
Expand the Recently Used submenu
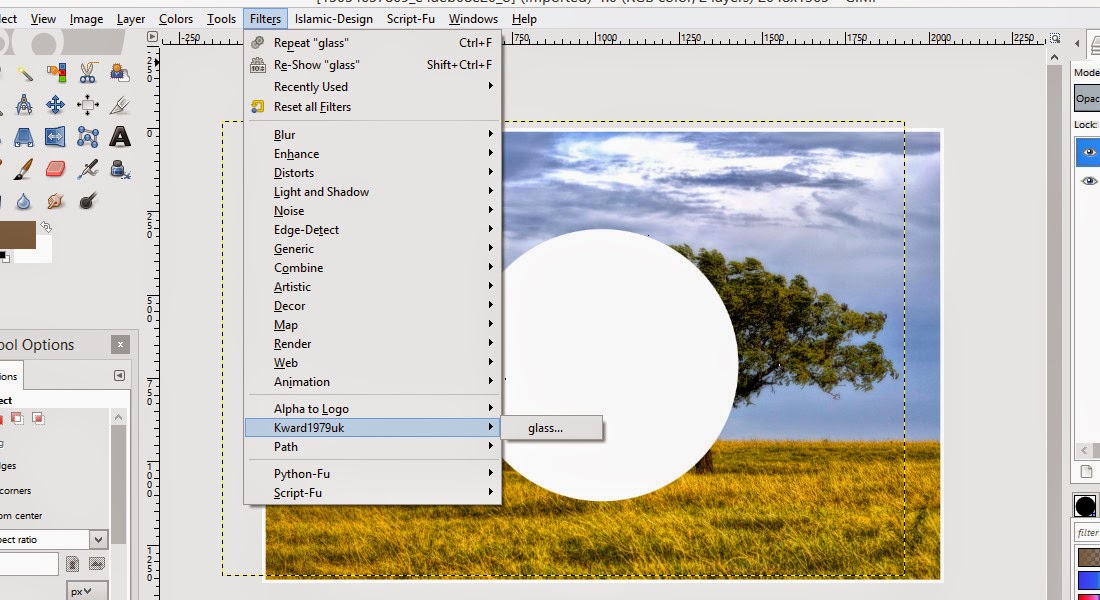[373, 86]
